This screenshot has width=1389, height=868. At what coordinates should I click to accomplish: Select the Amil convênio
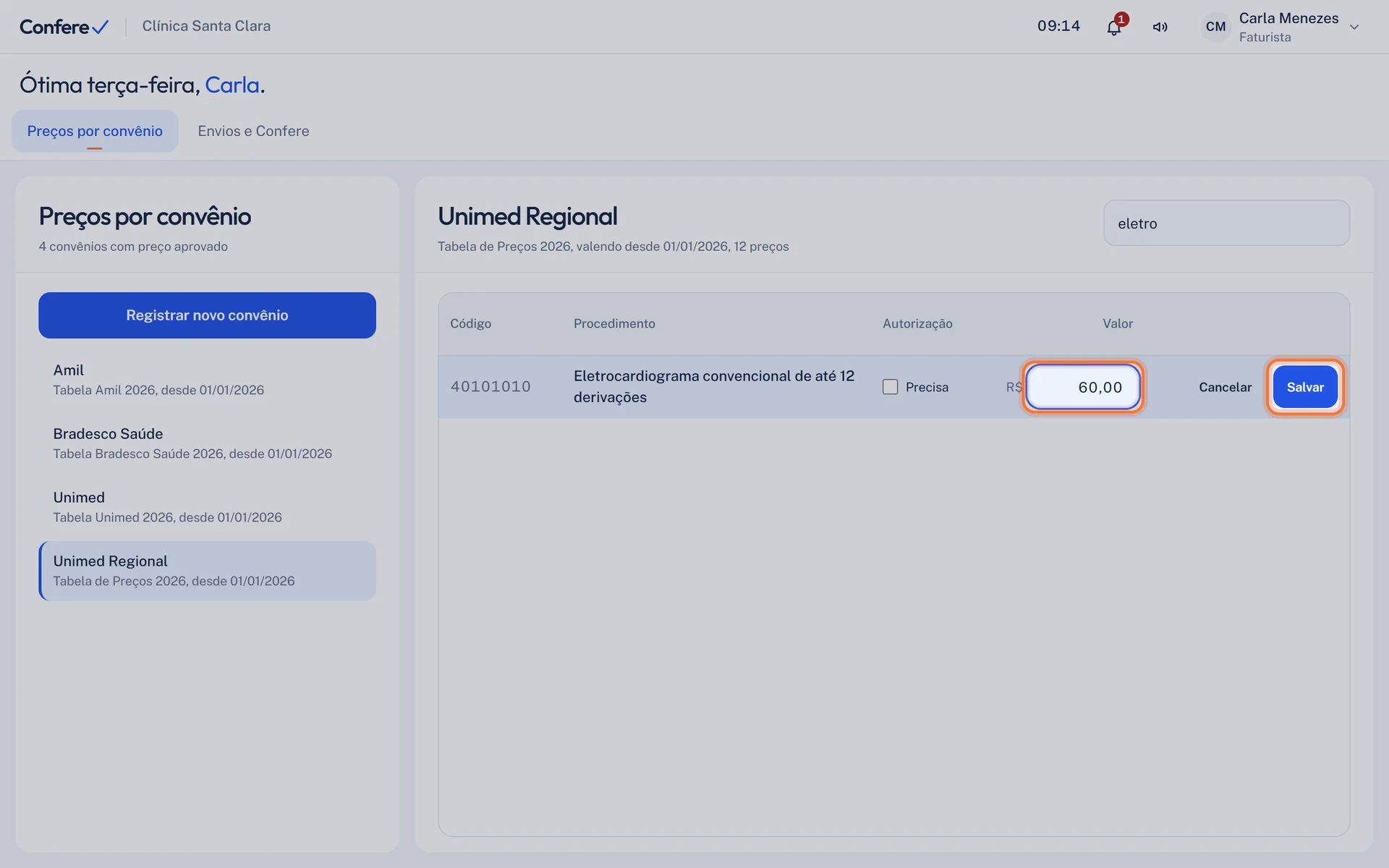click(x=207, y=380)
